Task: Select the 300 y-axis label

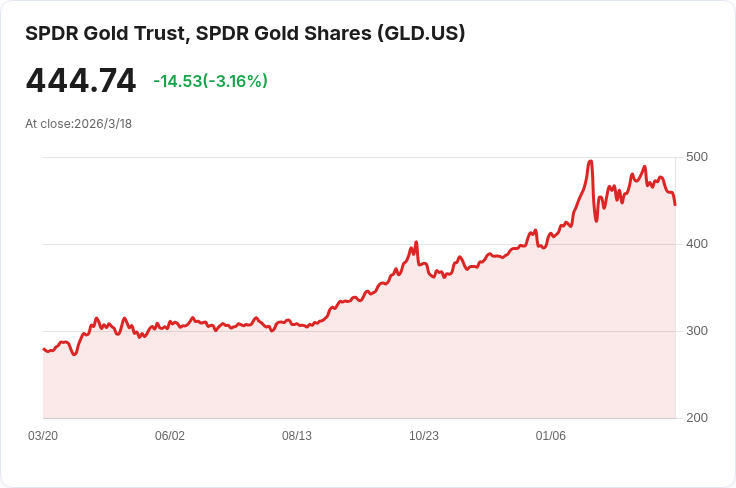Action: pyautogui.click(x=697, y=331)
